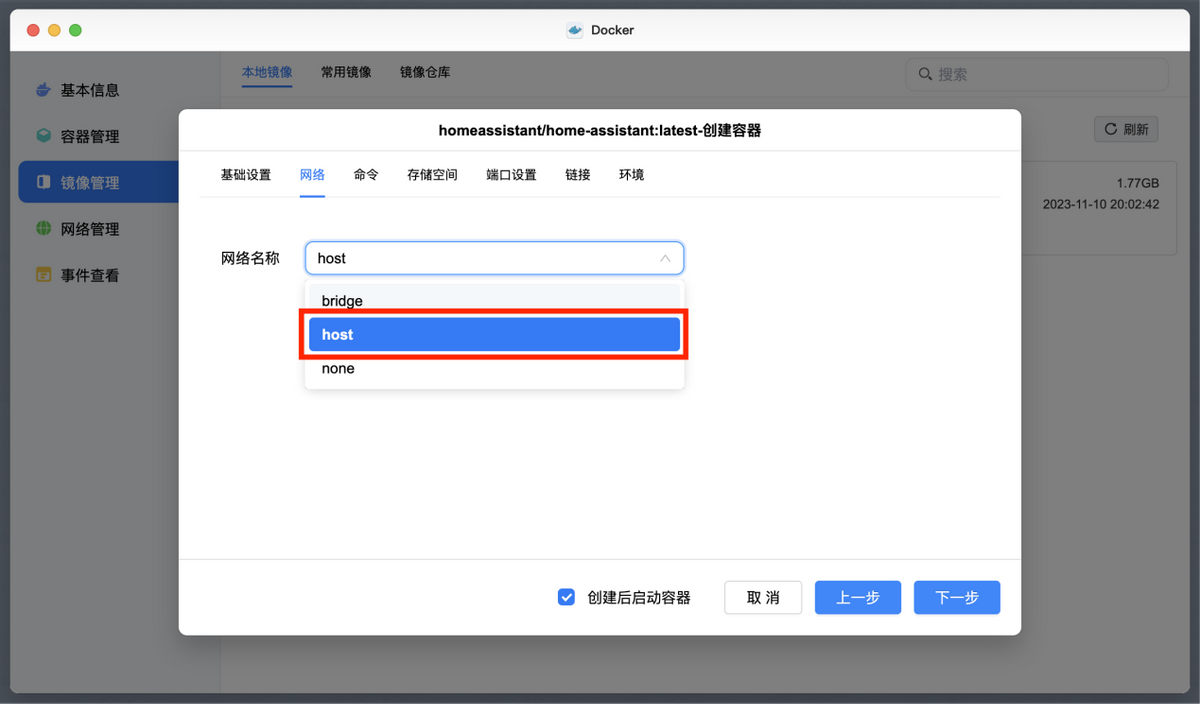Click the 刷新 button
The height and width of the screenshot is (704, 1200).
tap(1127, 129)
